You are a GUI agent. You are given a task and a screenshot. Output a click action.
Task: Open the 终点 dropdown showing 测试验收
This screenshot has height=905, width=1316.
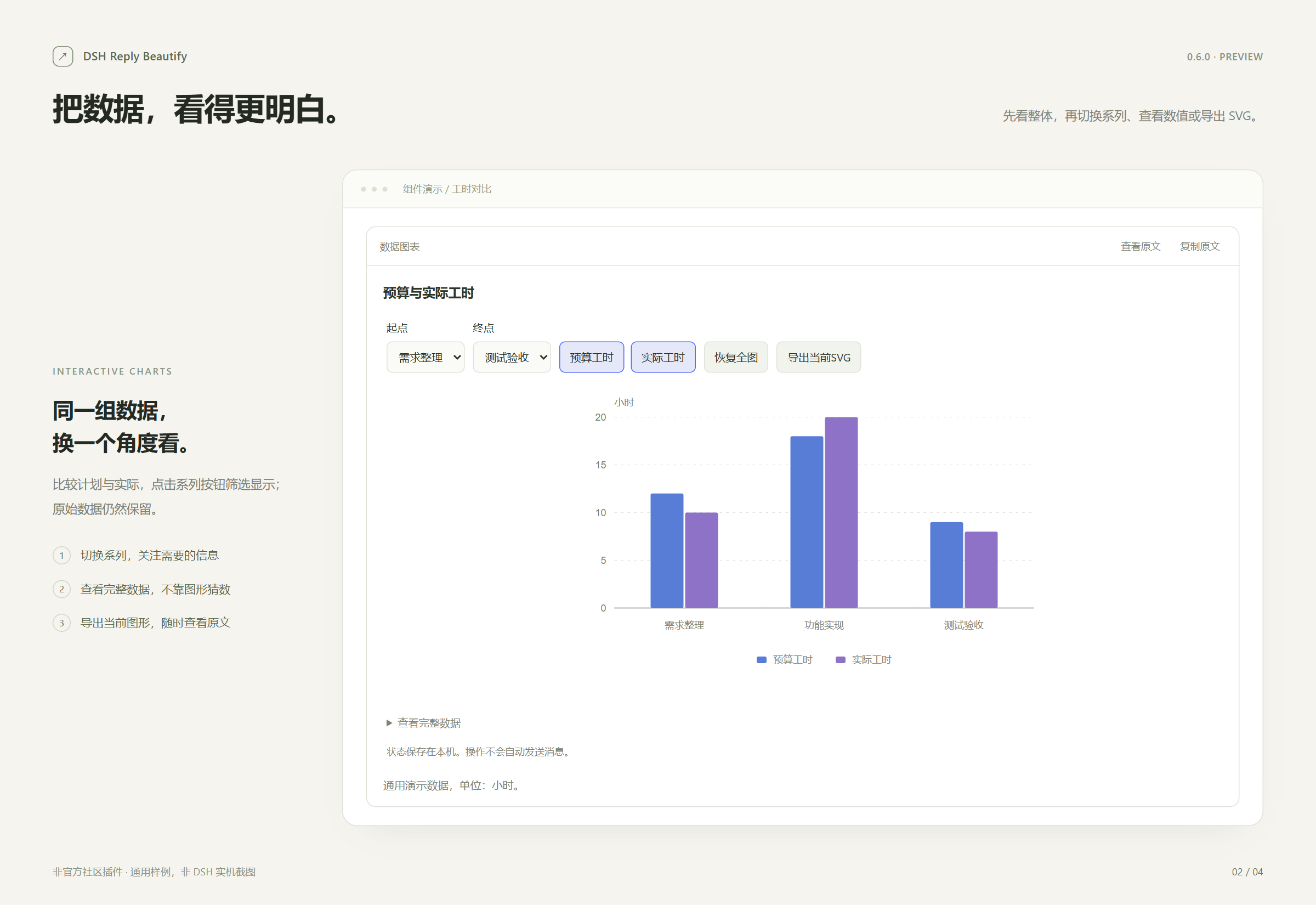click(512, 357)
